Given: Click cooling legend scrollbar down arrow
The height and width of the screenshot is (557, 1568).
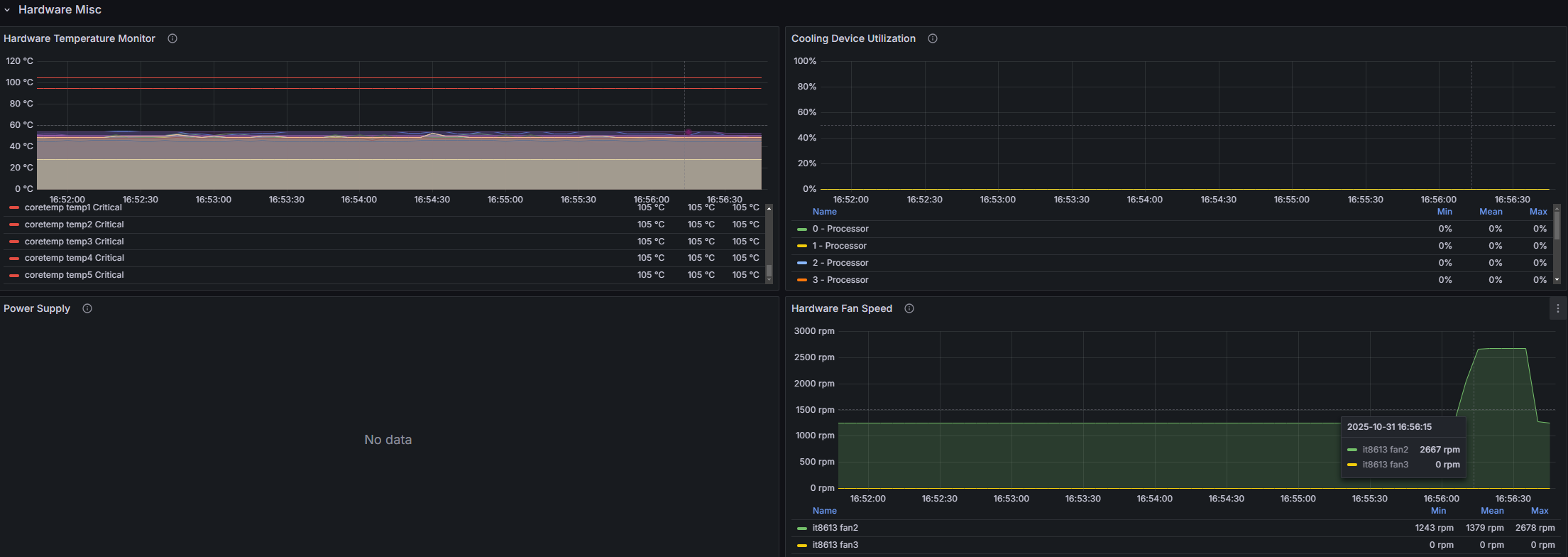Looking at the screenshot, I should tap(1557, 280).
